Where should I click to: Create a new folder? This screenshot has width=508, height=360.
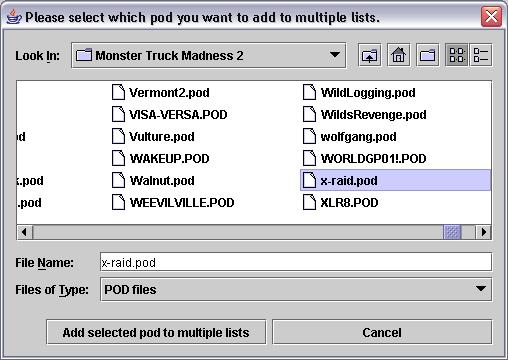[x=427, y=55]
